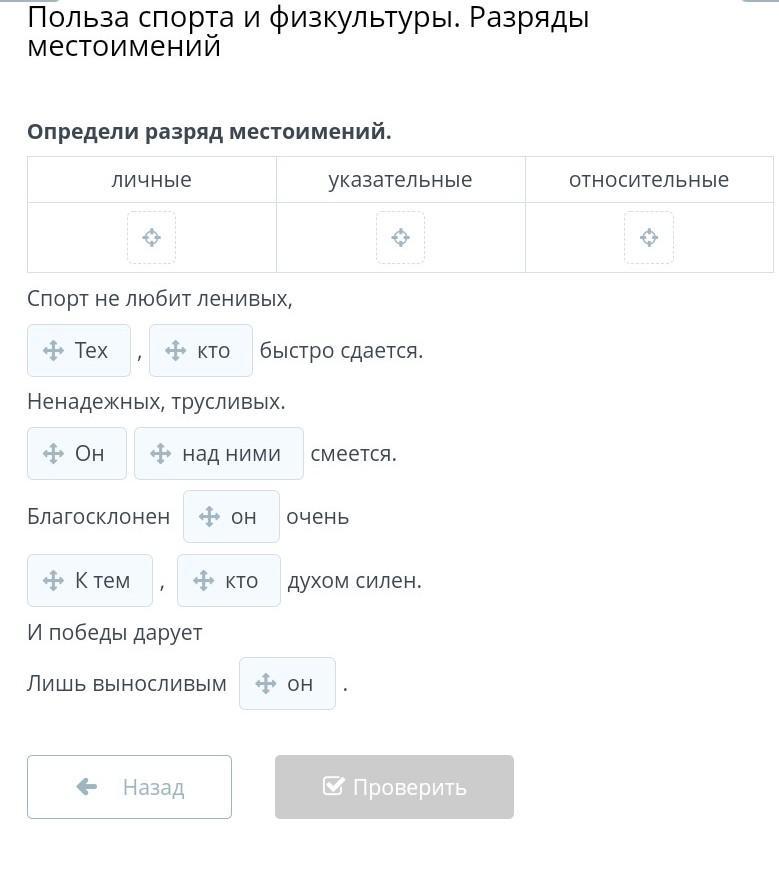Image resolution: width=779 pixels, height=887 pixels.
Task: Click the 'Назад' back button
Action: (x=130, y=787)
